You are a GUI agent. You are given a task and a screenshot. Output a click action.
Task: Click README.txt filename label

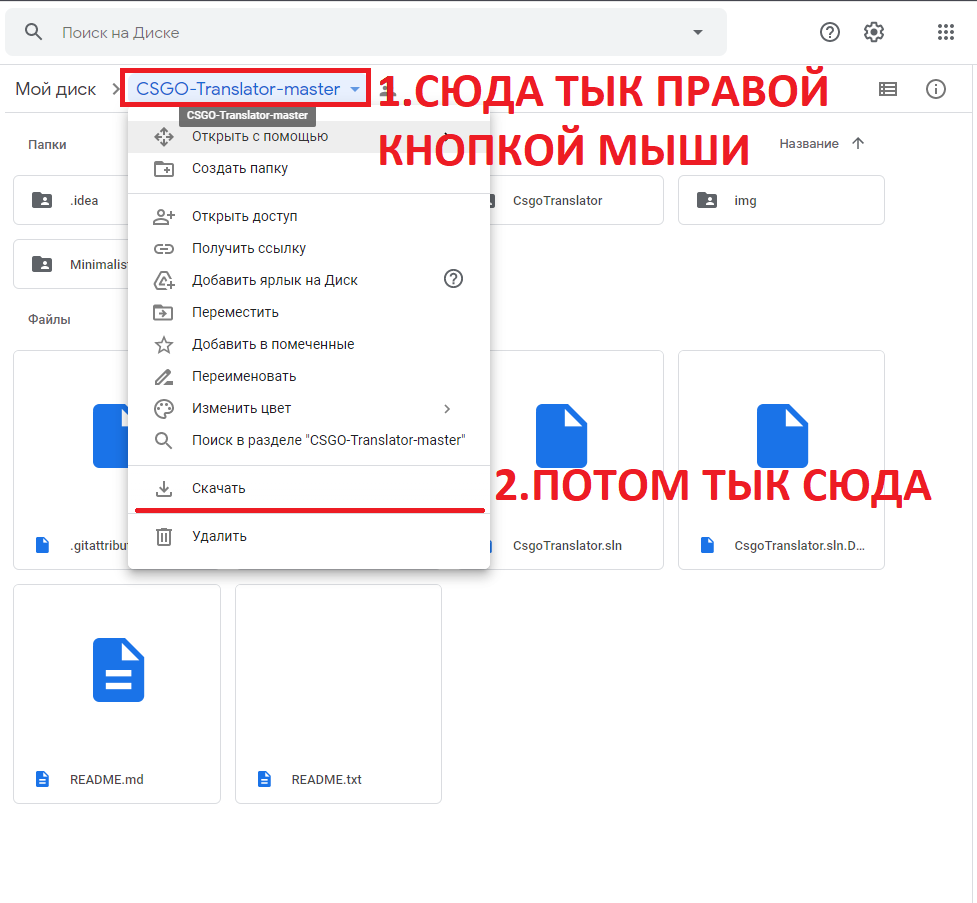(326, 780)
